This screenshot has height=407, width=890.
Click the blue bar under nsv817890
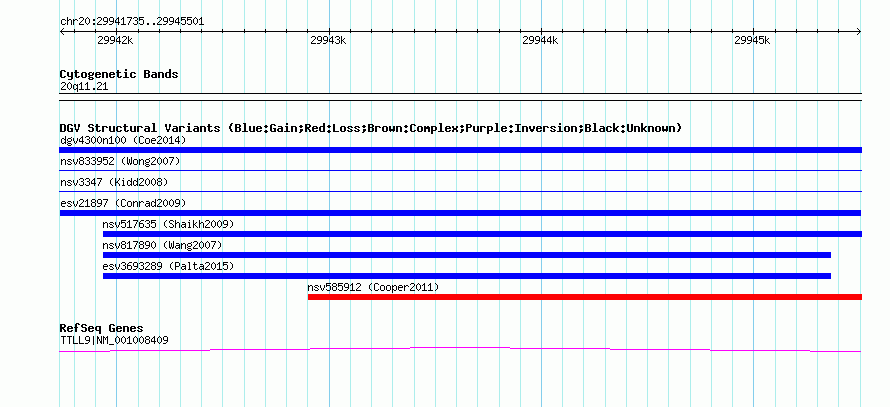(x=467, y=255)
